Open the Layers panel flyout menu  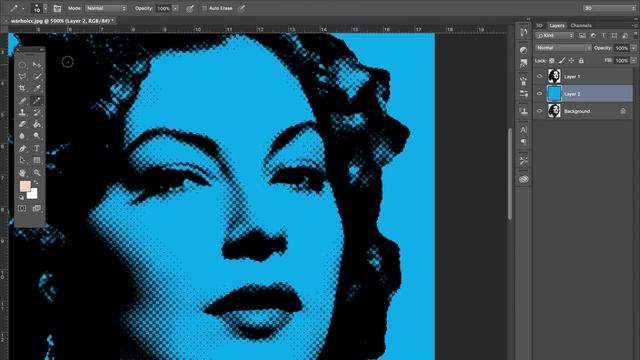pyautogui.click(x=635, y=25)
